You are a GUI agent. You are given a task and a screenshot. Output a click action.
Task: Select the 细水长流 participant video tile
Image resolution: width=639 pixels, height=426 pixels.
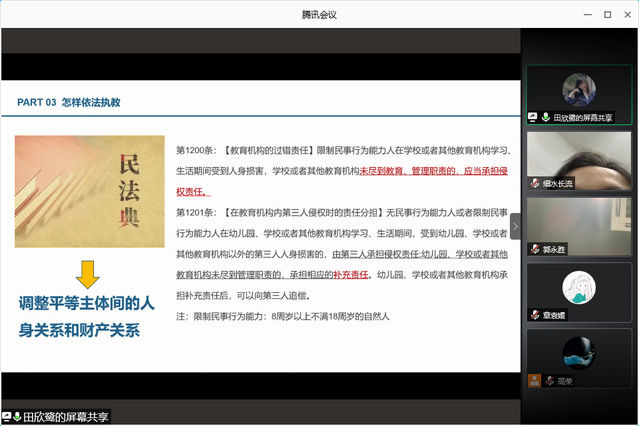pos(579,156)
